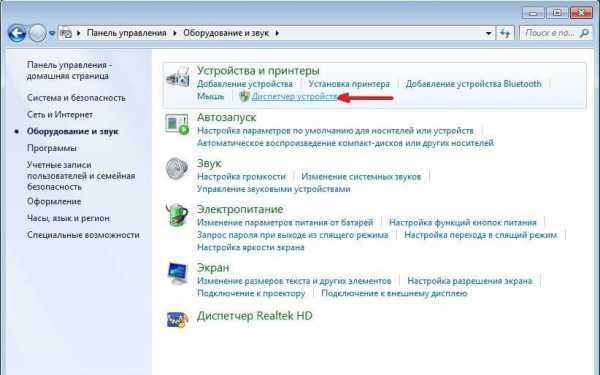Click Подключение к проектору link

click(251, 293)
